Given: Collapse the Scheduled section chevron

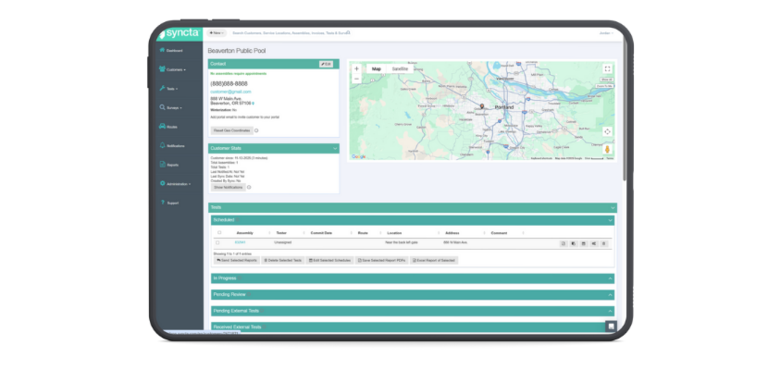Looking at the screenshot, I should click(x=610, y=221).
